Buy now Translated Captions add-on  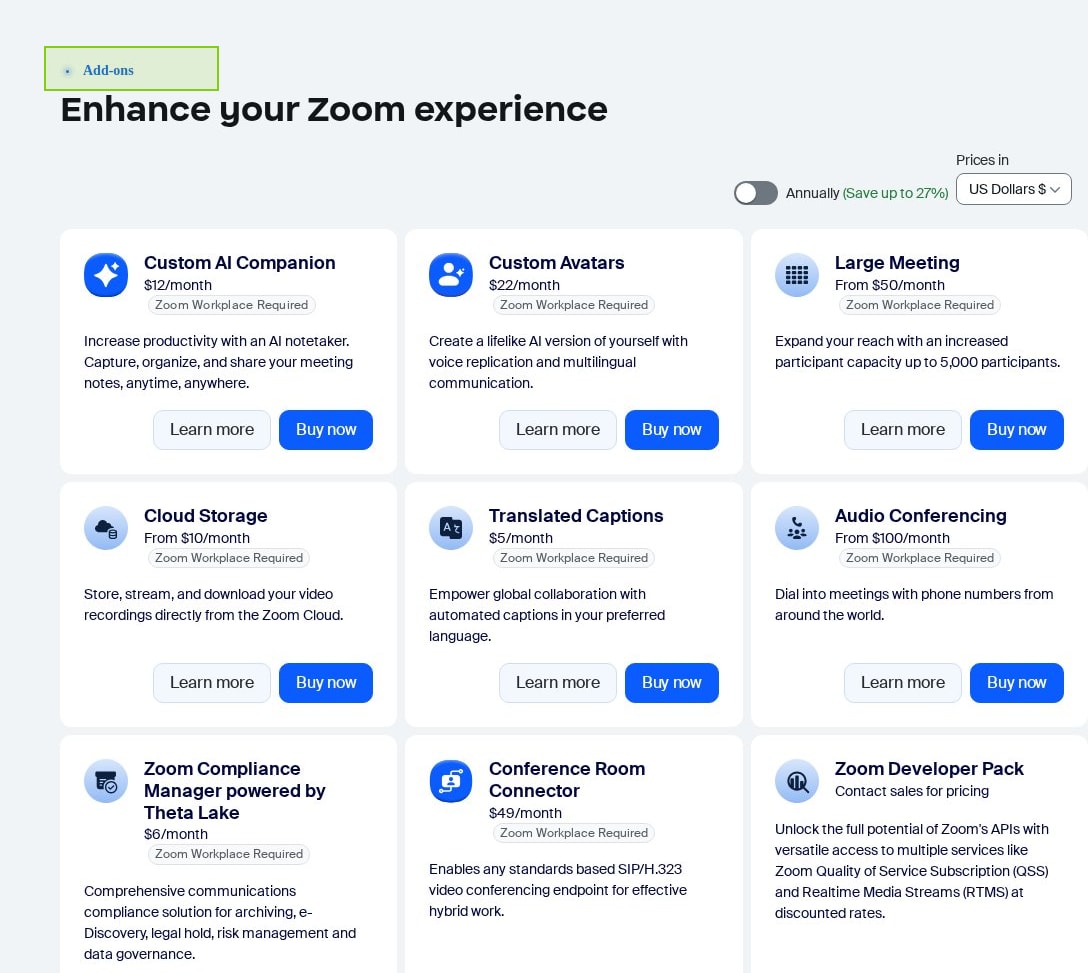click(672, 683)
